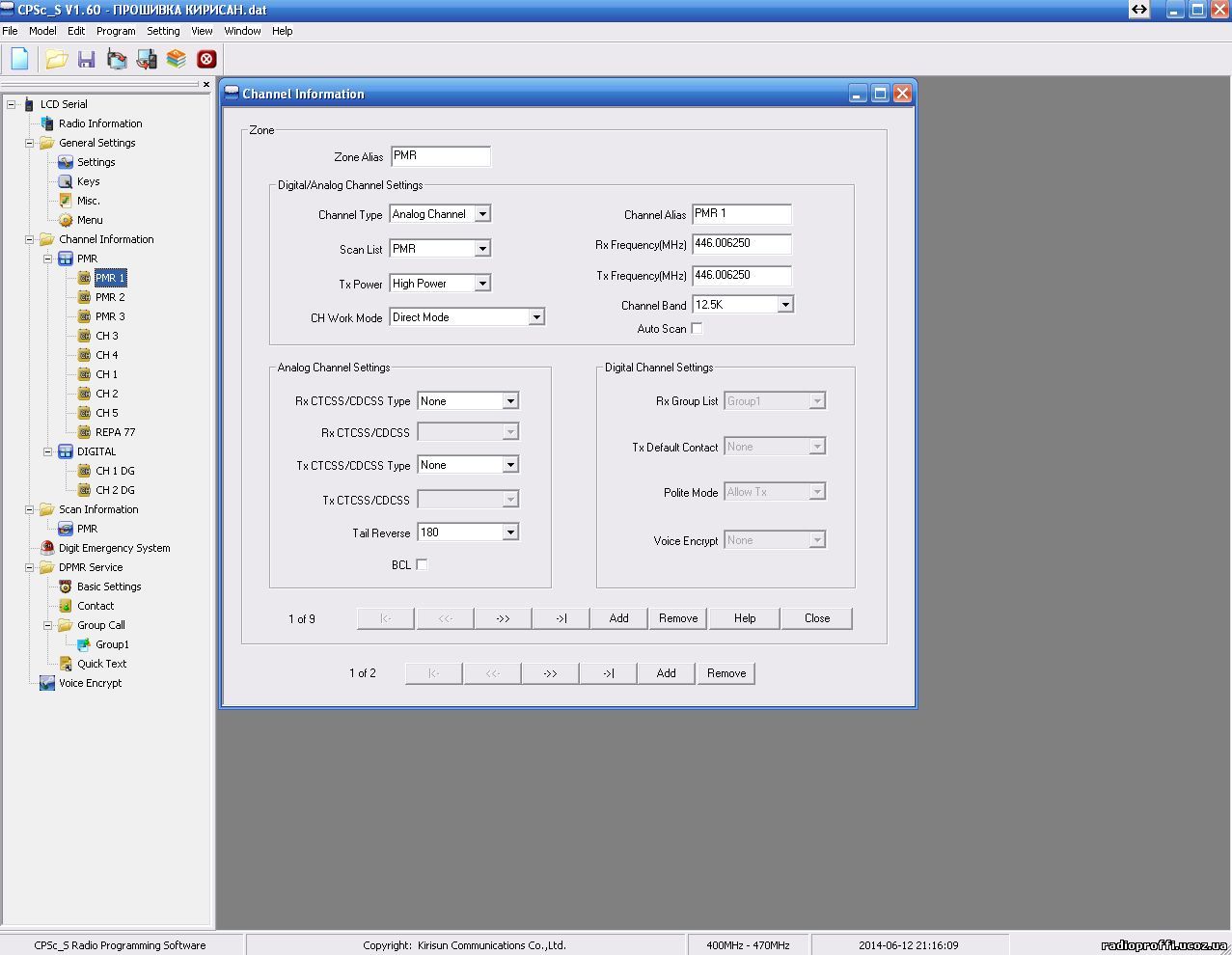The width and height of the screenshot is (1232, 955).
Task: Open the Scan List dropdown
Action: pos(483,249)
